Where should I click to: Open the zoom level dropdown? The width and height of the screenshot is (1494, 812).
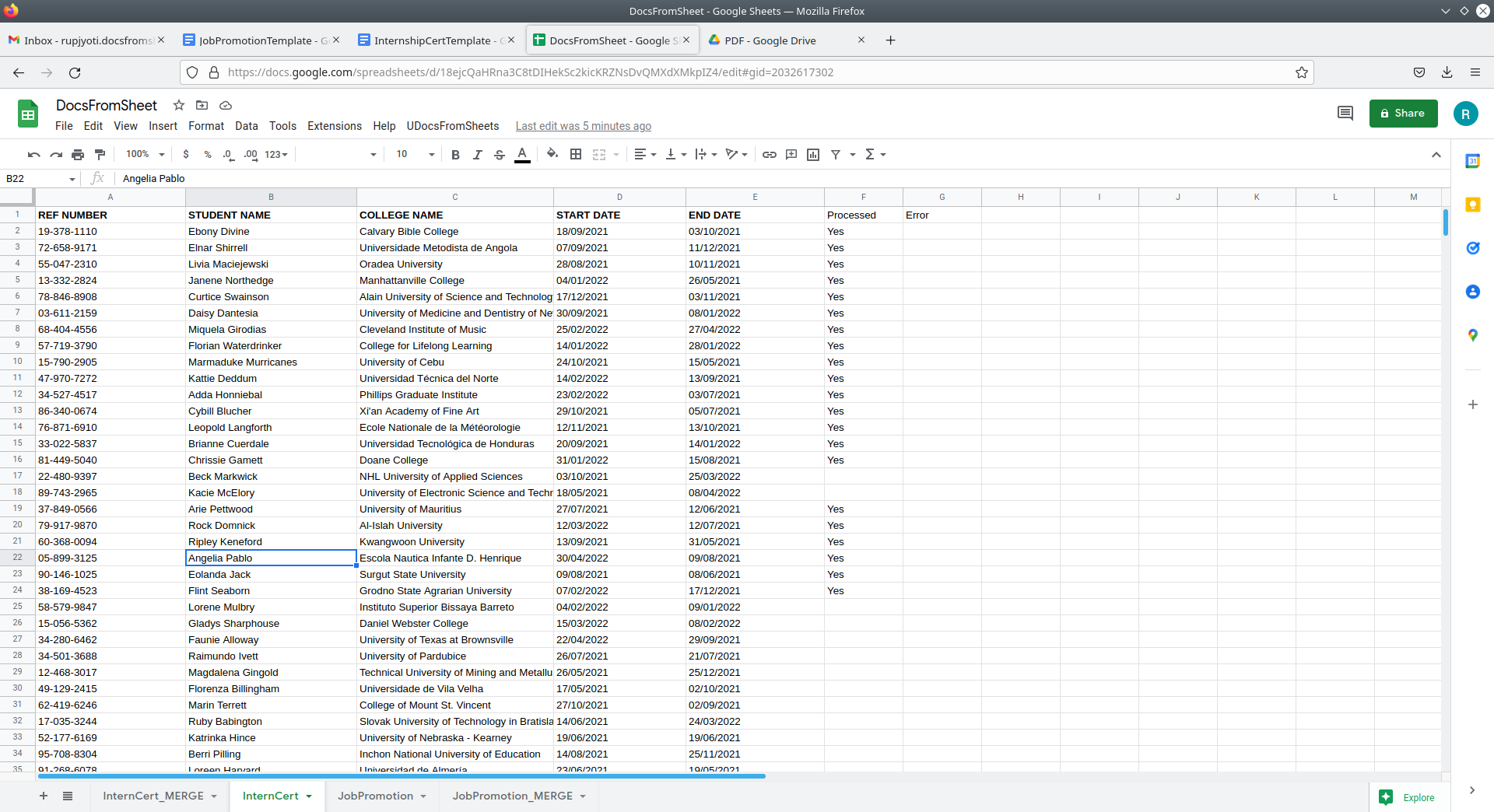146,155
